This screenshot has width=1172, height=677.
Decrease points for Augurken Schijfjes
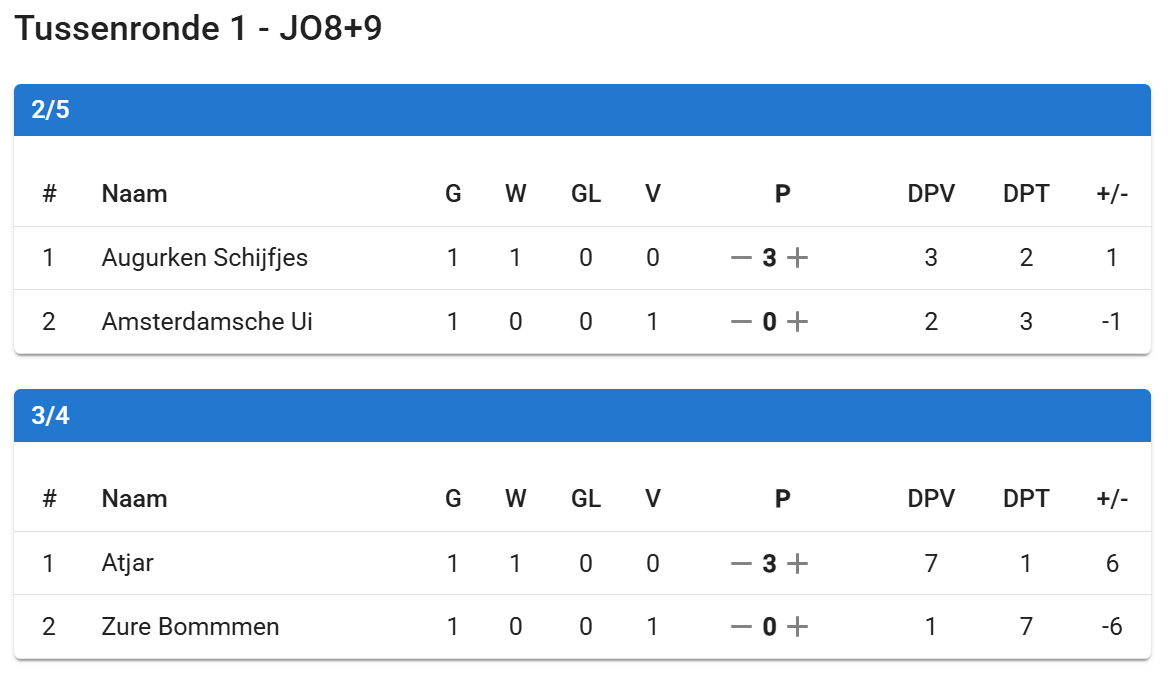(x=740, y=258)
